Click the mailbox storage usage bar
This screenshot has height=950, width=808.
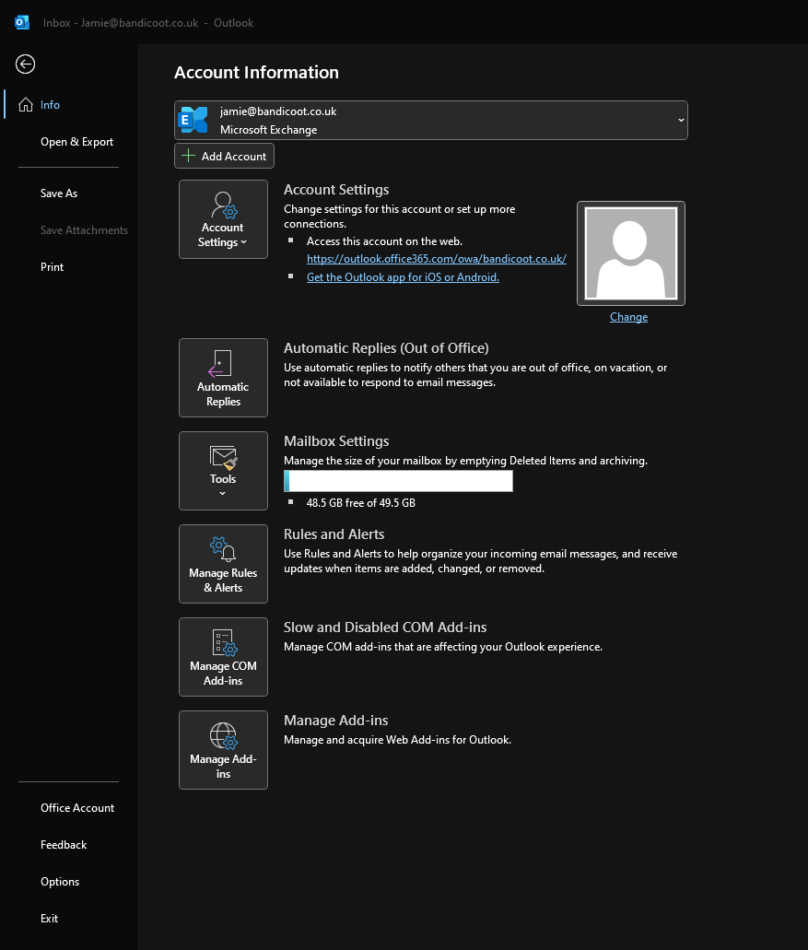[x=398, y=481]
